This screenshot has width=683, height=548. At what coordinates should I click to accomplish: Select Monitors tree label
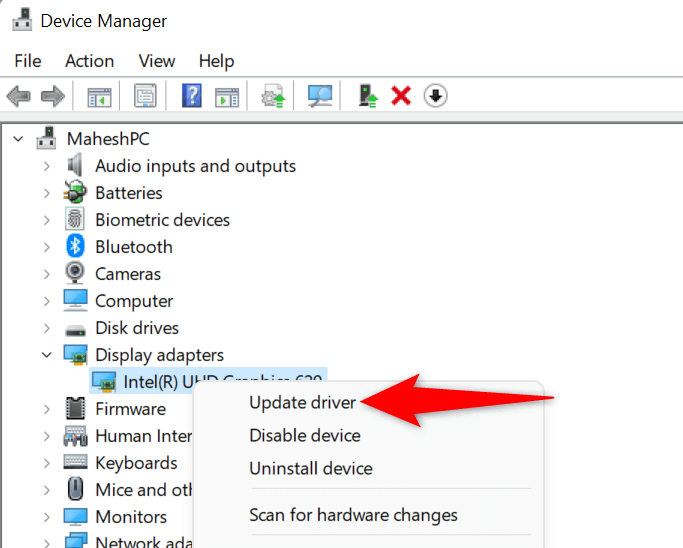click(131, 517)
